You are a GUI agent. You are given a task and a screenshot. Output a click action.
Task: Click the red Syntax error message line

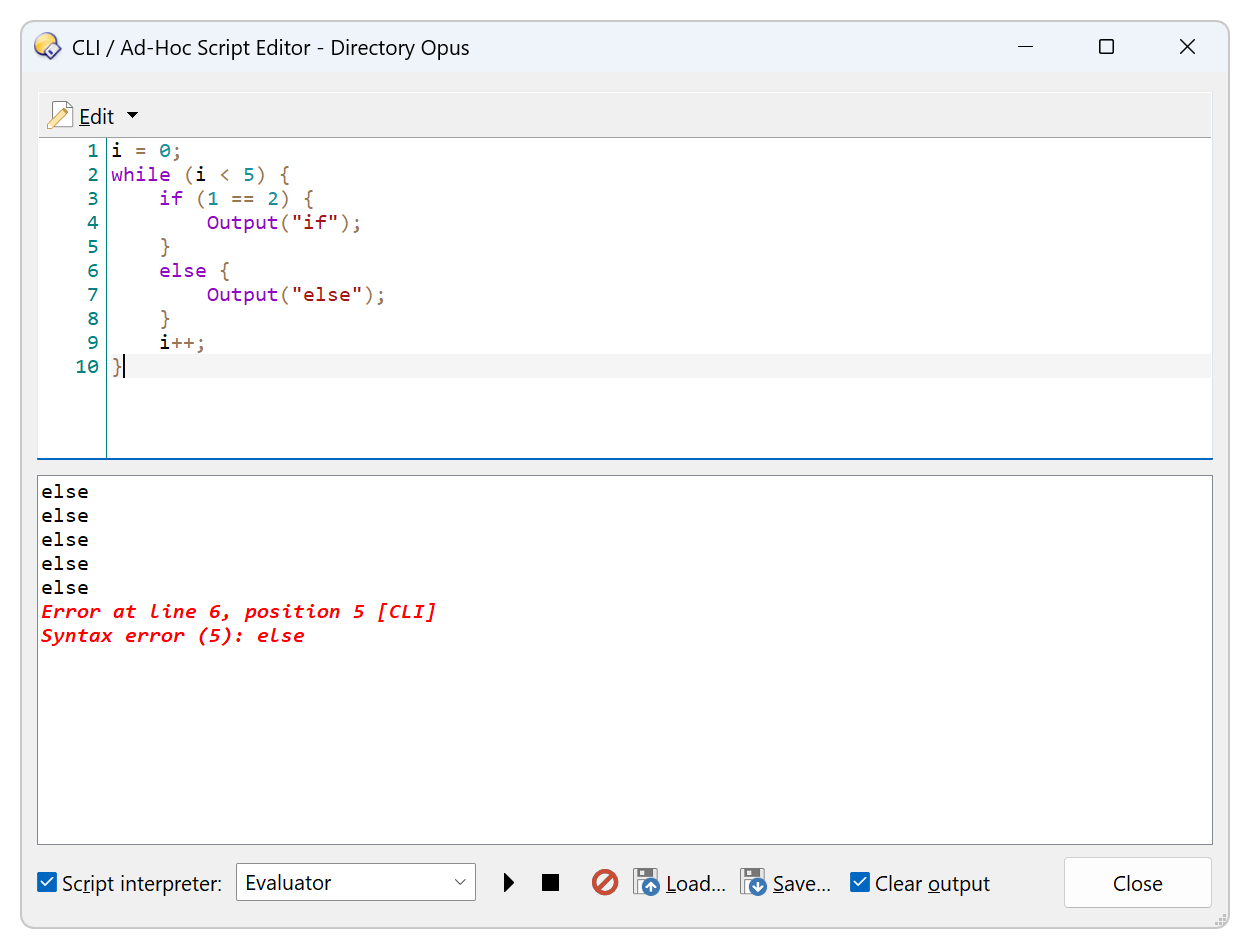click(173, 636)
